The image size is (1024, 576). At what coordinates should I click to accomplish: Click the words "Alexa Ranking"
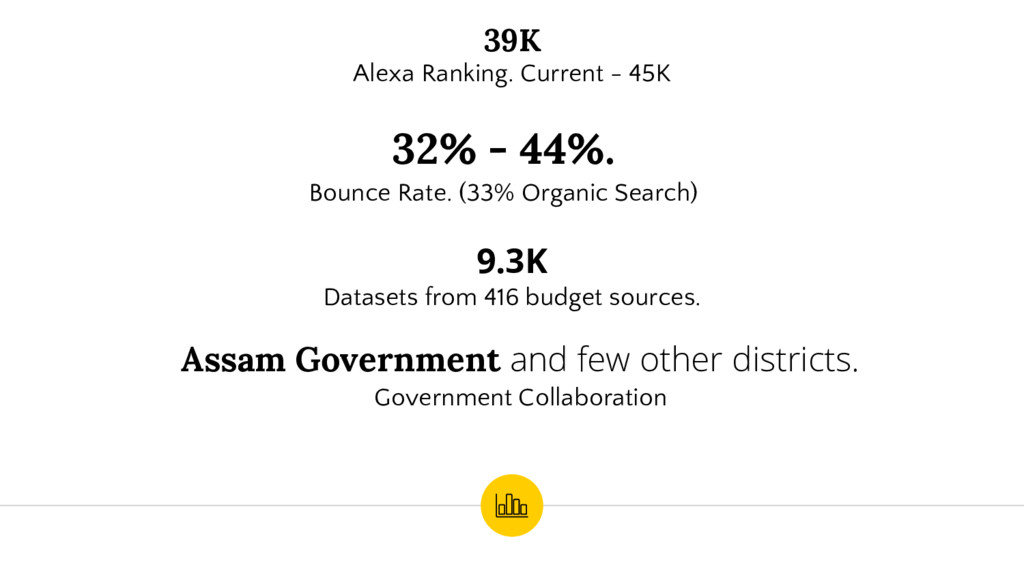click(x=433, y=73)
